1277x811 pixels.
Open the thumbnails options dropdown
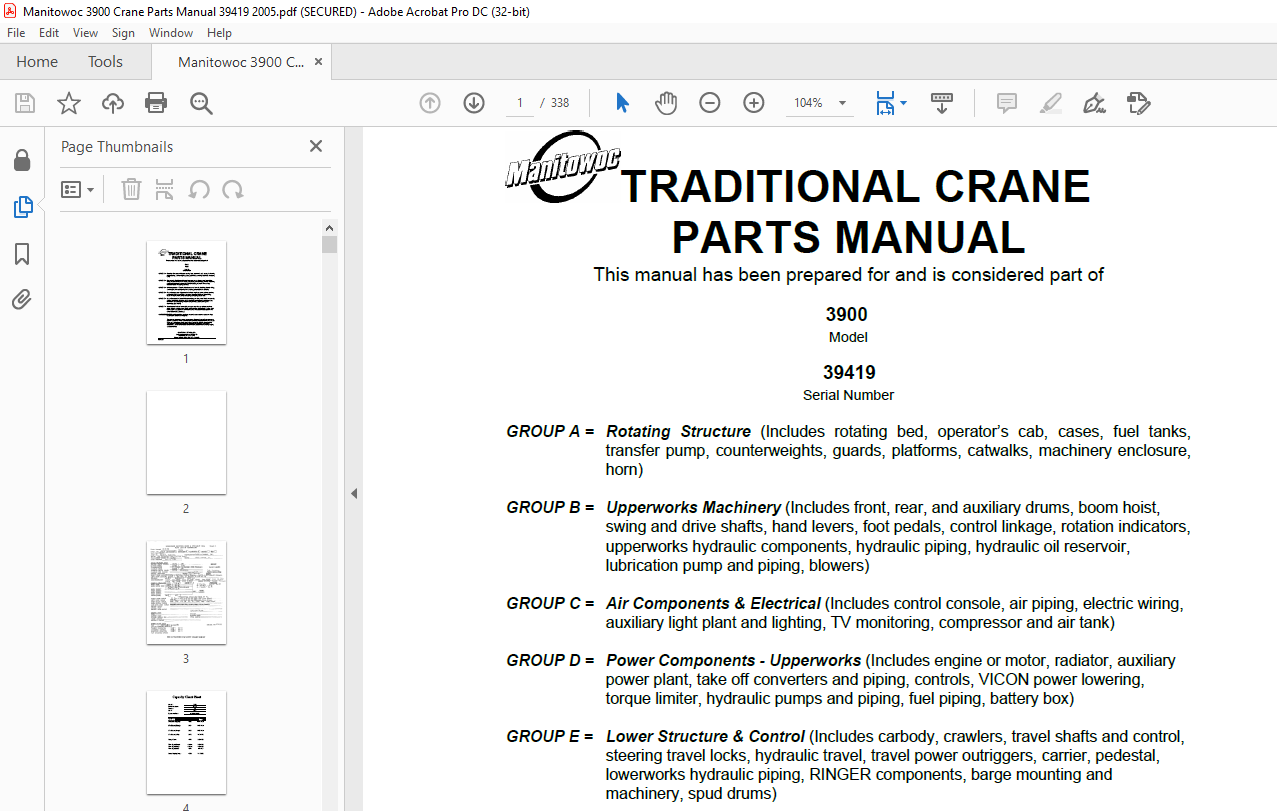pos(77,189)
